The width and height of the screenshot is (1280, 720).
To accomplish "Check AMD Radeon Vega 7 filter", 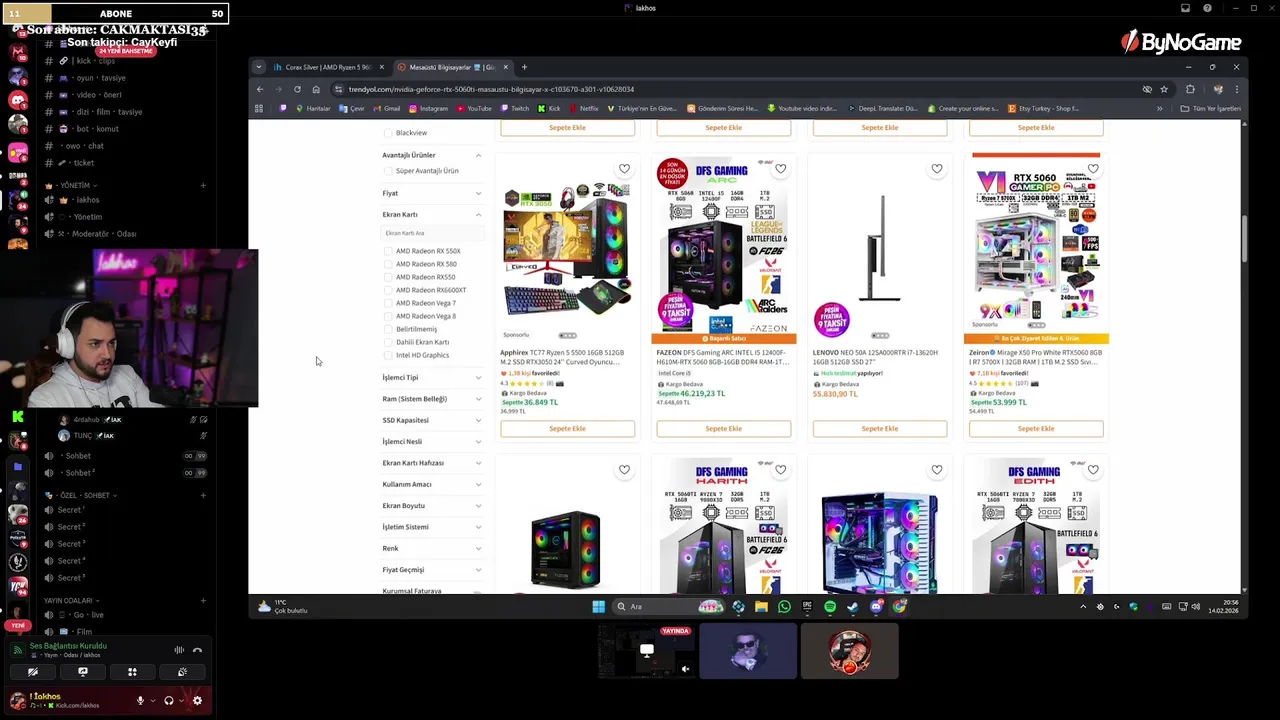I will [388, 303].
